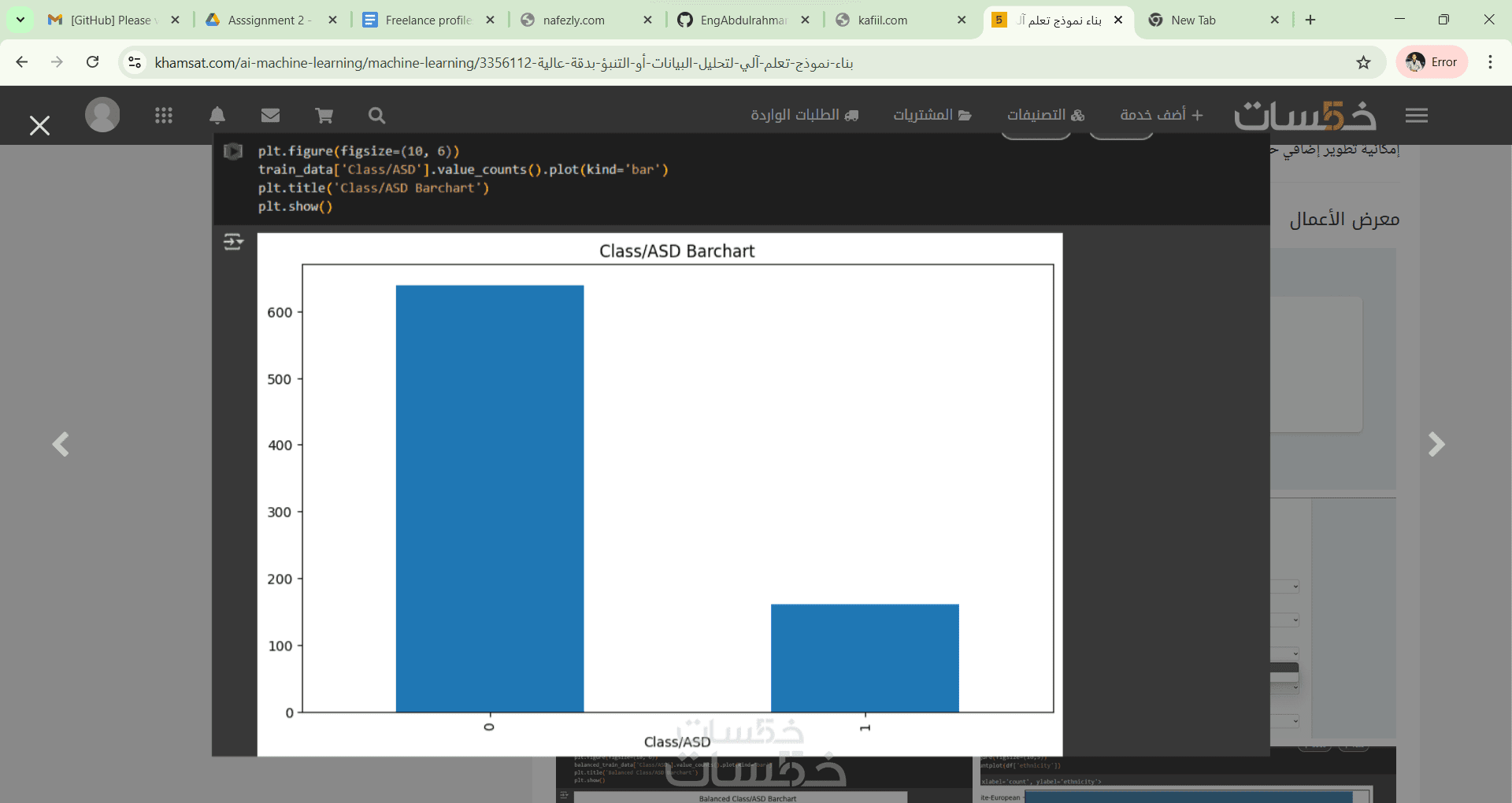Open the user profile avatar menu
This screenshot has height=803, width=1512.
[102, 115]
